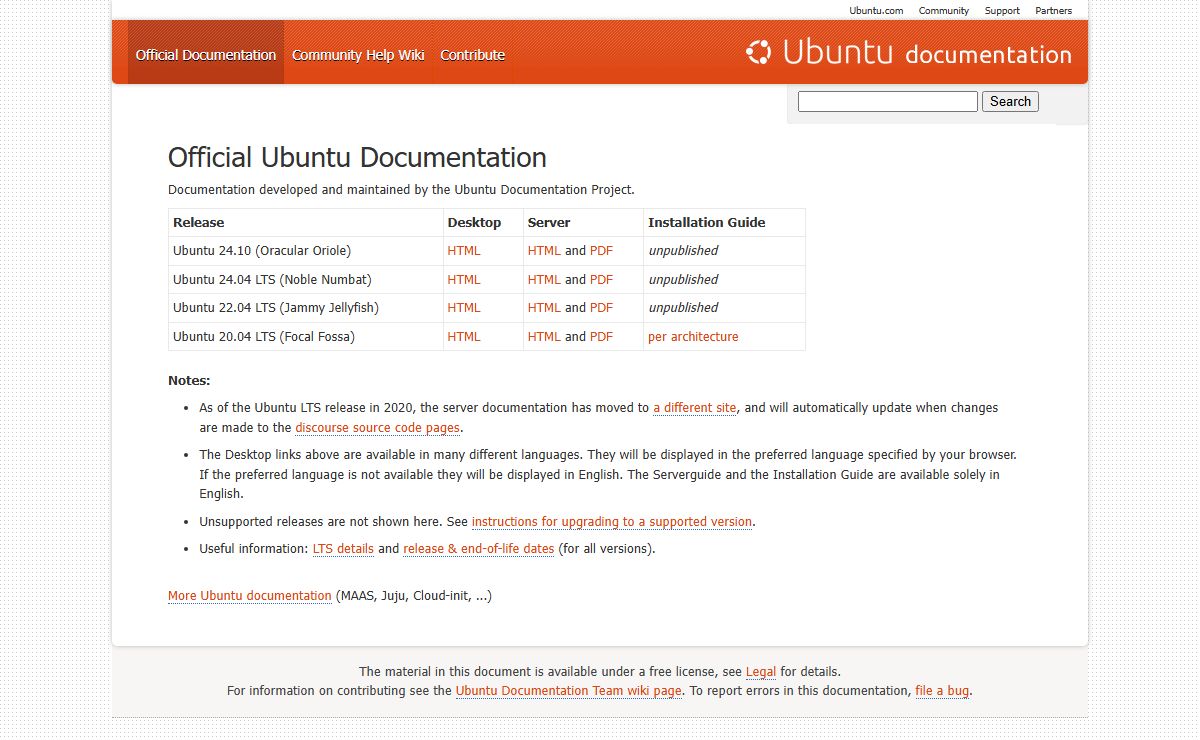Image resolution: width=1200 pixels, height=740 pixels.
Task: Open Server HTML for Ubuntu 20.04 LTS
Action: click(544, 337)
